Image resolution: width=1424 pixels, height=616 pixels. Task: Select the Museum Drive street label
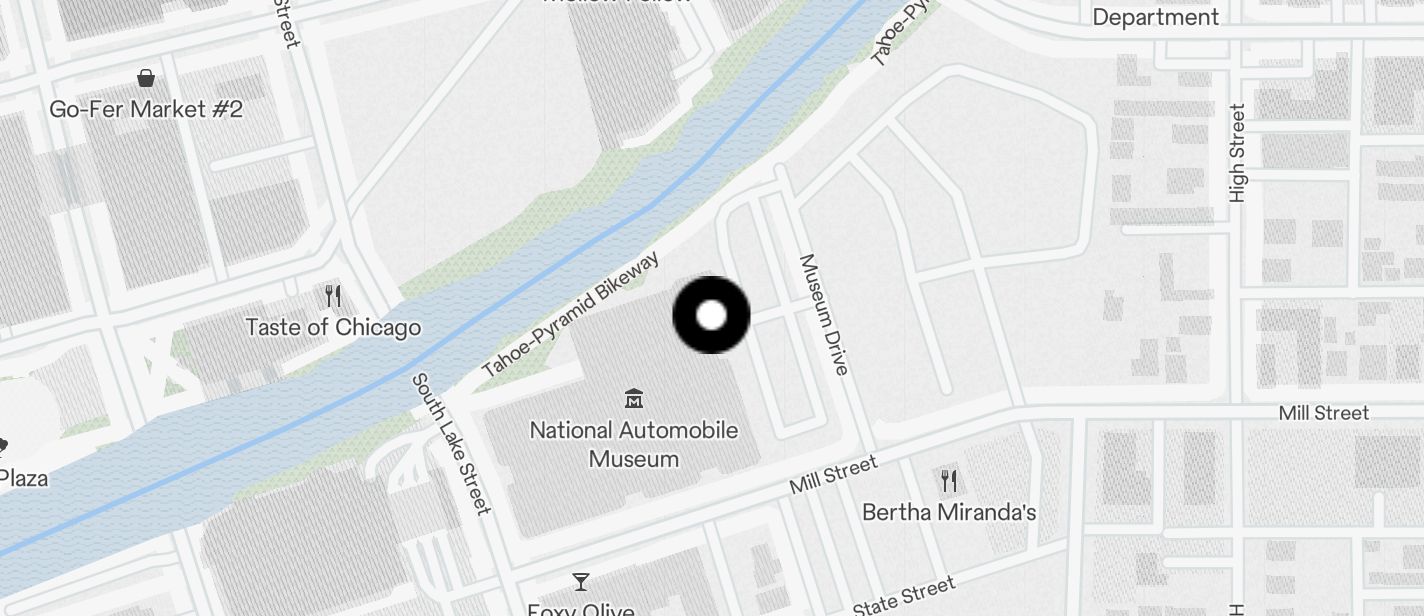tap(823, 315)
